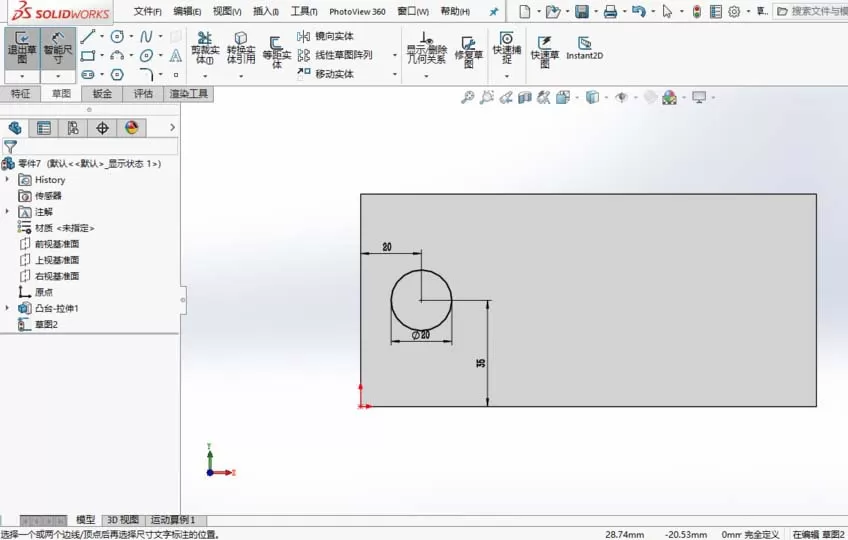Toggle Instant2D
The image size is (848, 540).
585,48
